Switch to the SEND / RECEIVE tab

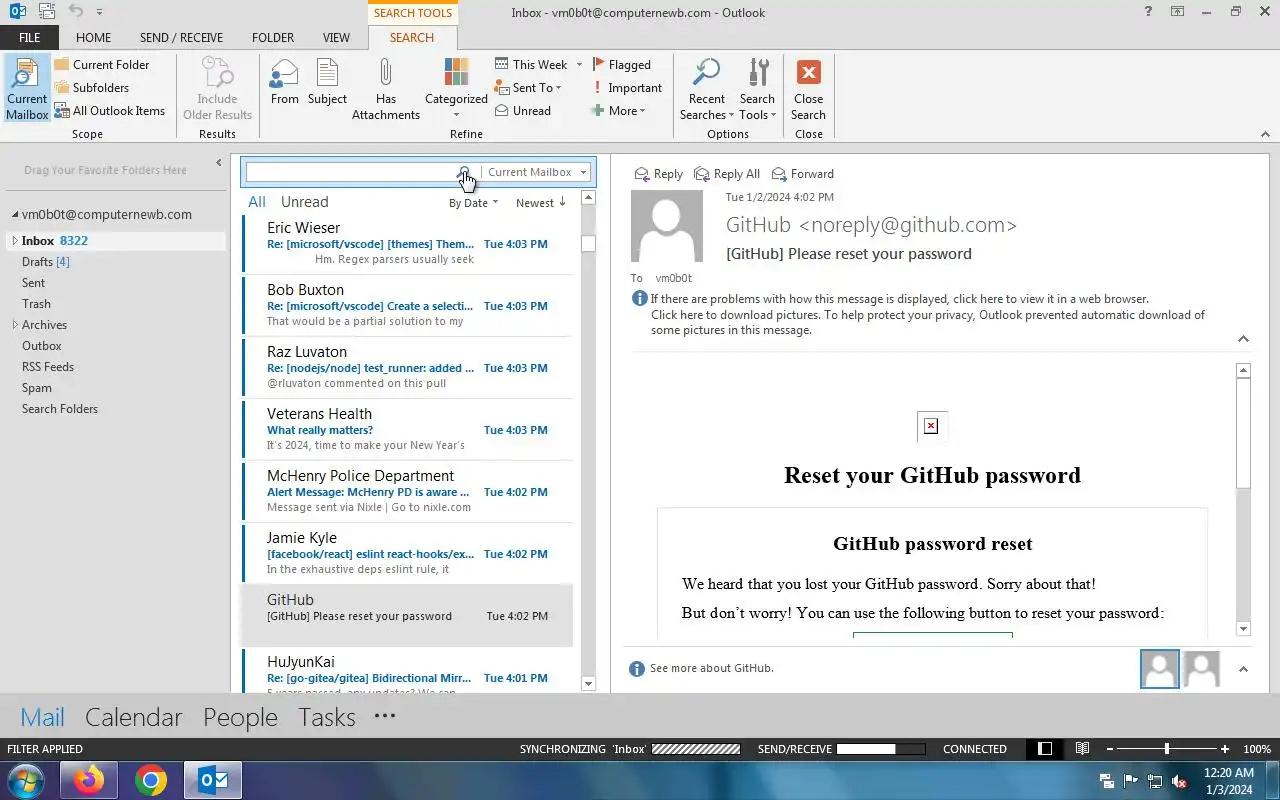(181, 37)
